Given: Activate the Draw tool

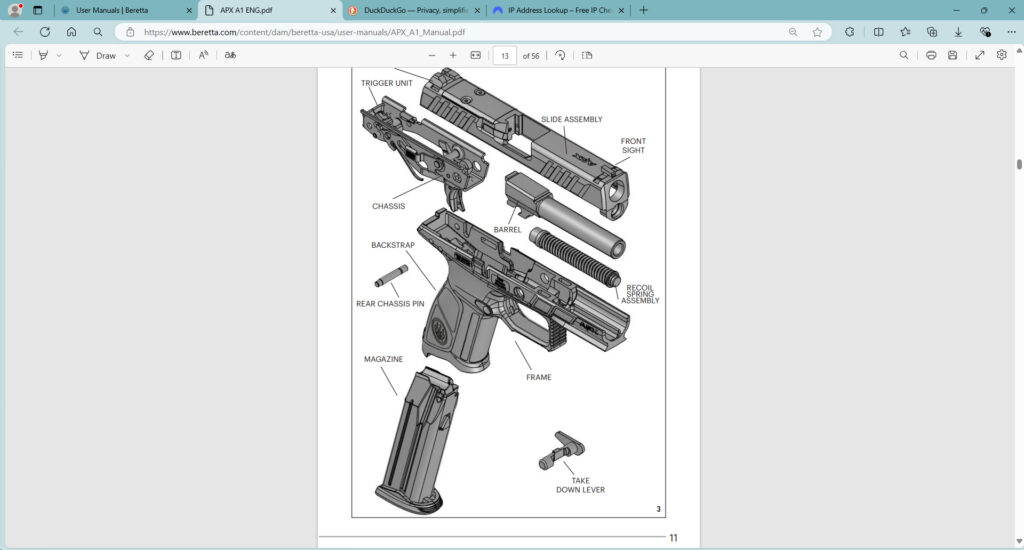Looking at the screenshot, I should [x=97, y=56].
